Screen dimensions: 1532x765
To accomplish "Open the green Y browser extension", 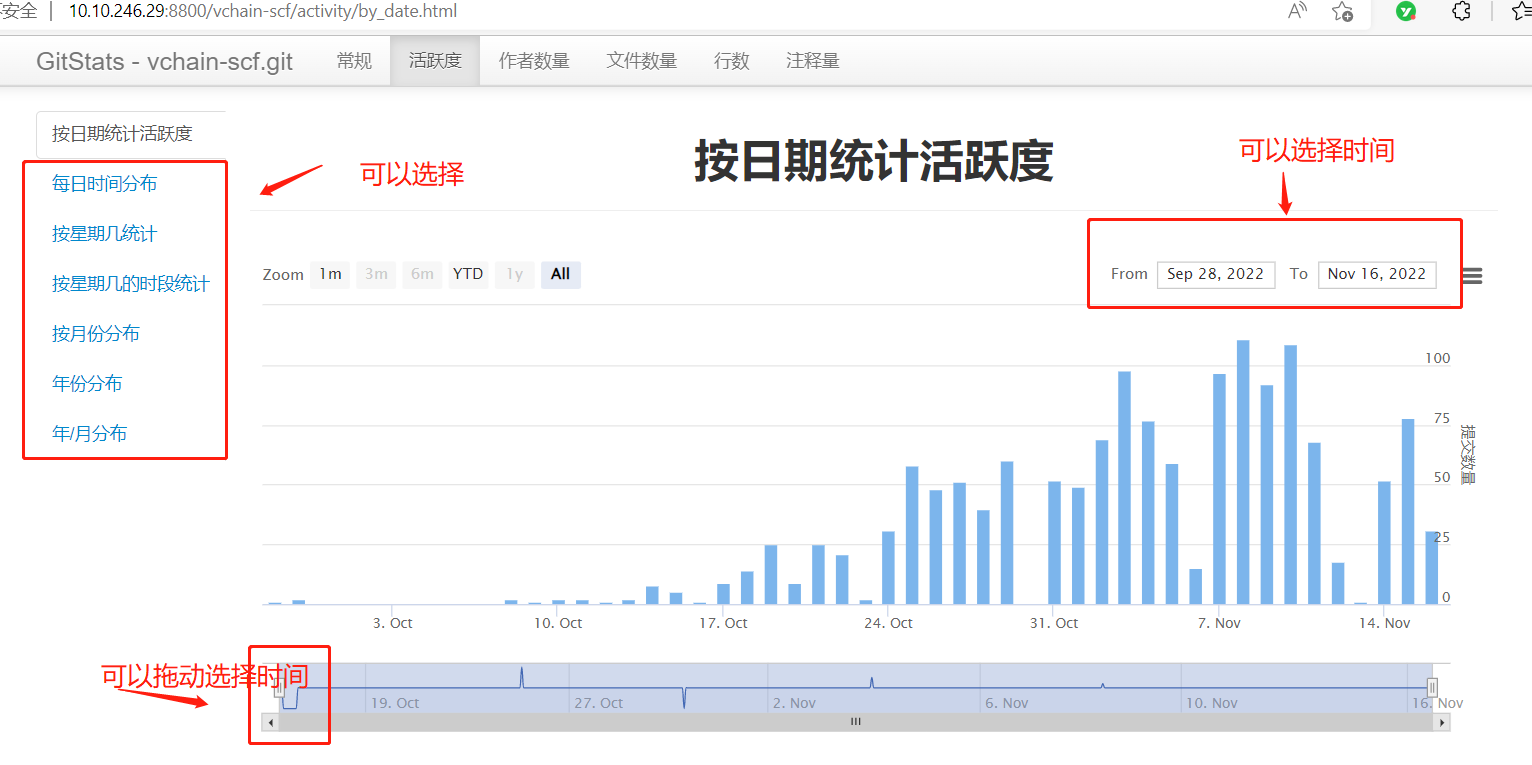I will [1406, 11].
